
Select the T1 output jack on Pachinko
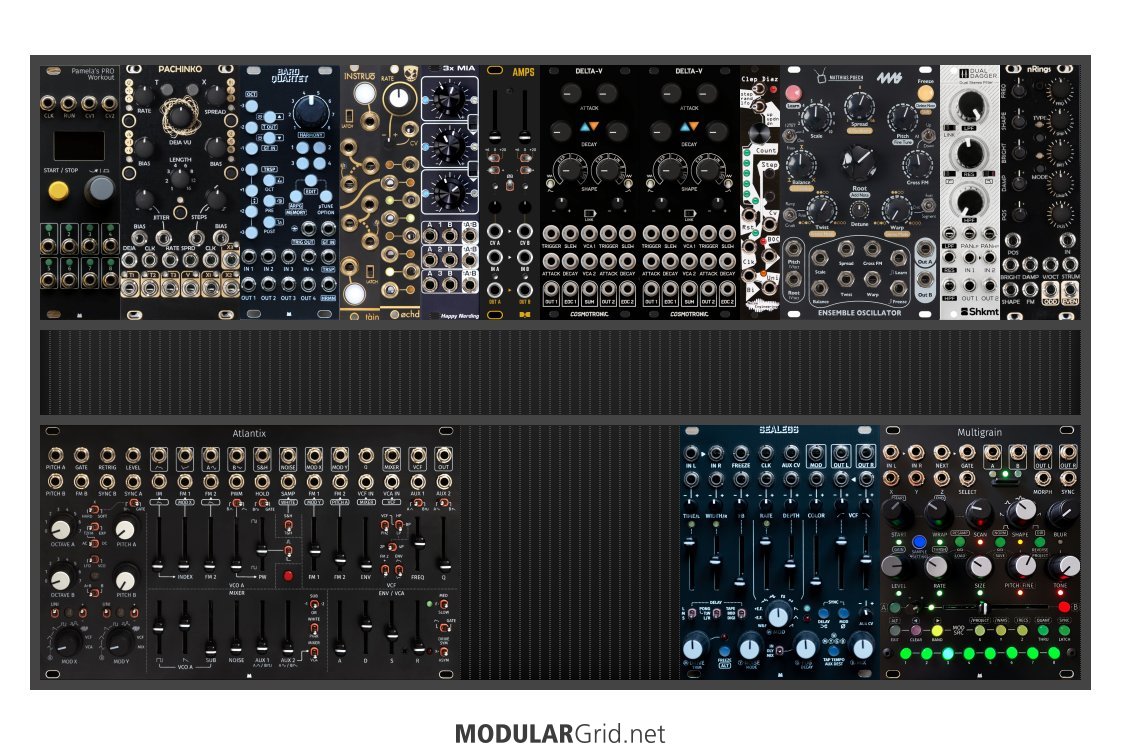pyautogui.click(x=131, y=288)
